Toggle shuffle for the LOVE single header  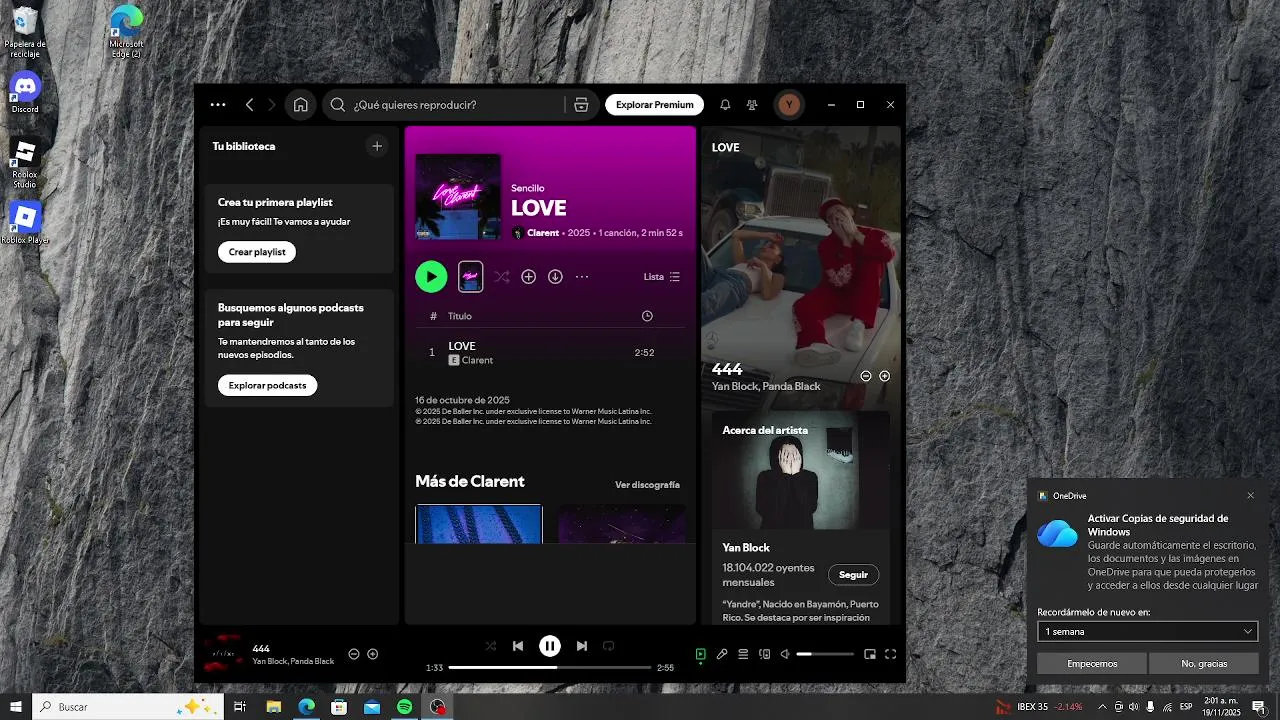click(x=502, y=277)
